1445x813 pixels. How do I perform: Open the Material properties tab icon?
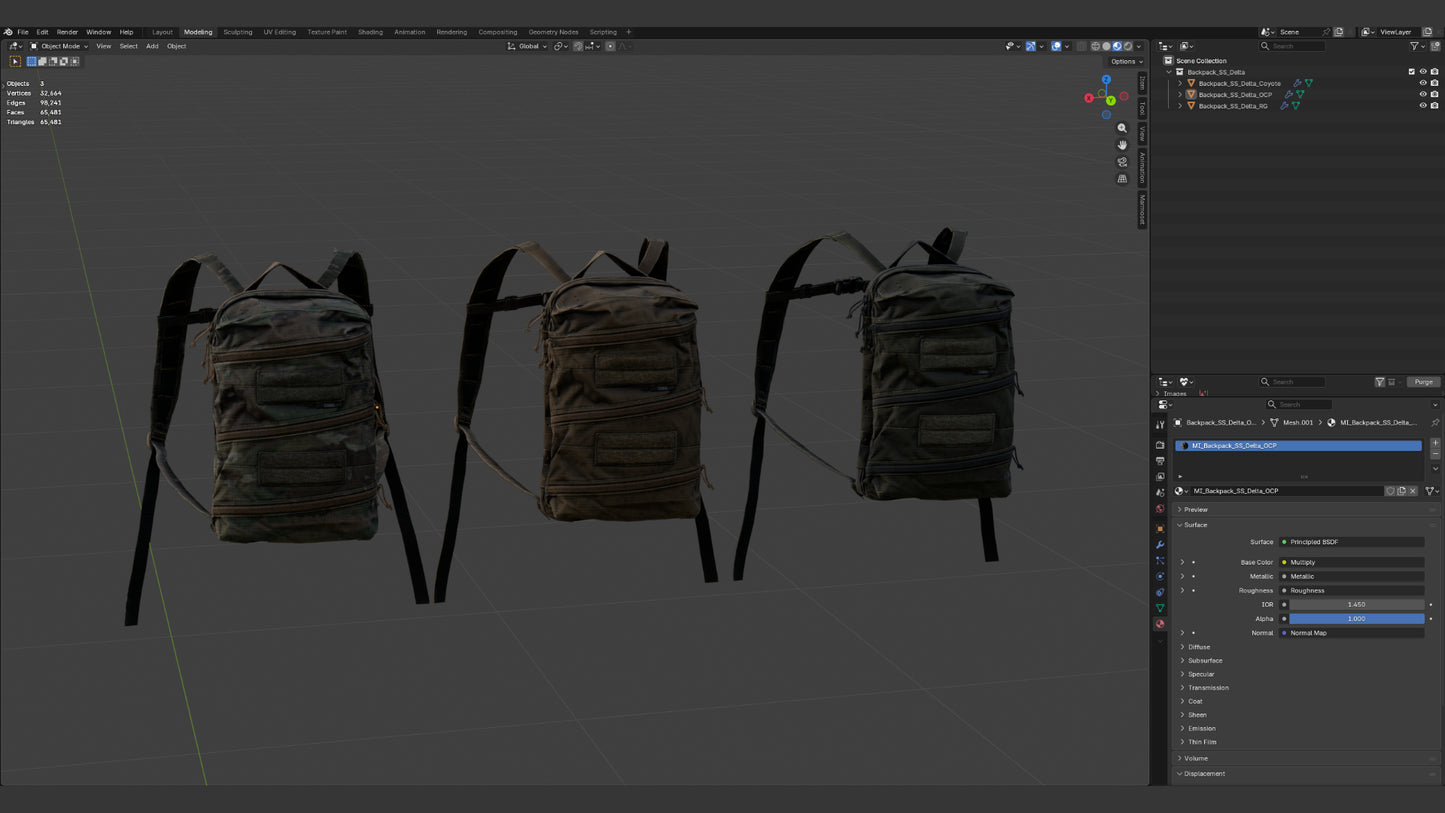click(x=1160, y=624)
